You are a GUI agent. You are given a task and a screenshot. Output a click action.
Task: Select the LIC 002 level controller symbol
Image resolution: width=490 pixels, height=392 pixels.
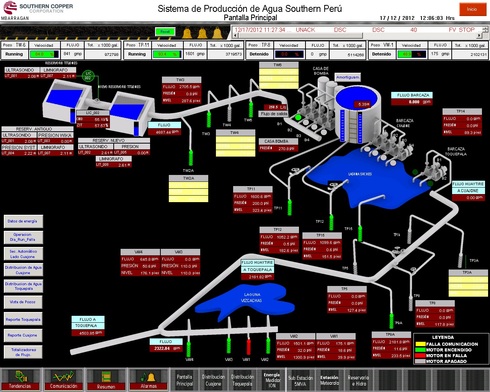pyautogui.click(x=88, y=76)
